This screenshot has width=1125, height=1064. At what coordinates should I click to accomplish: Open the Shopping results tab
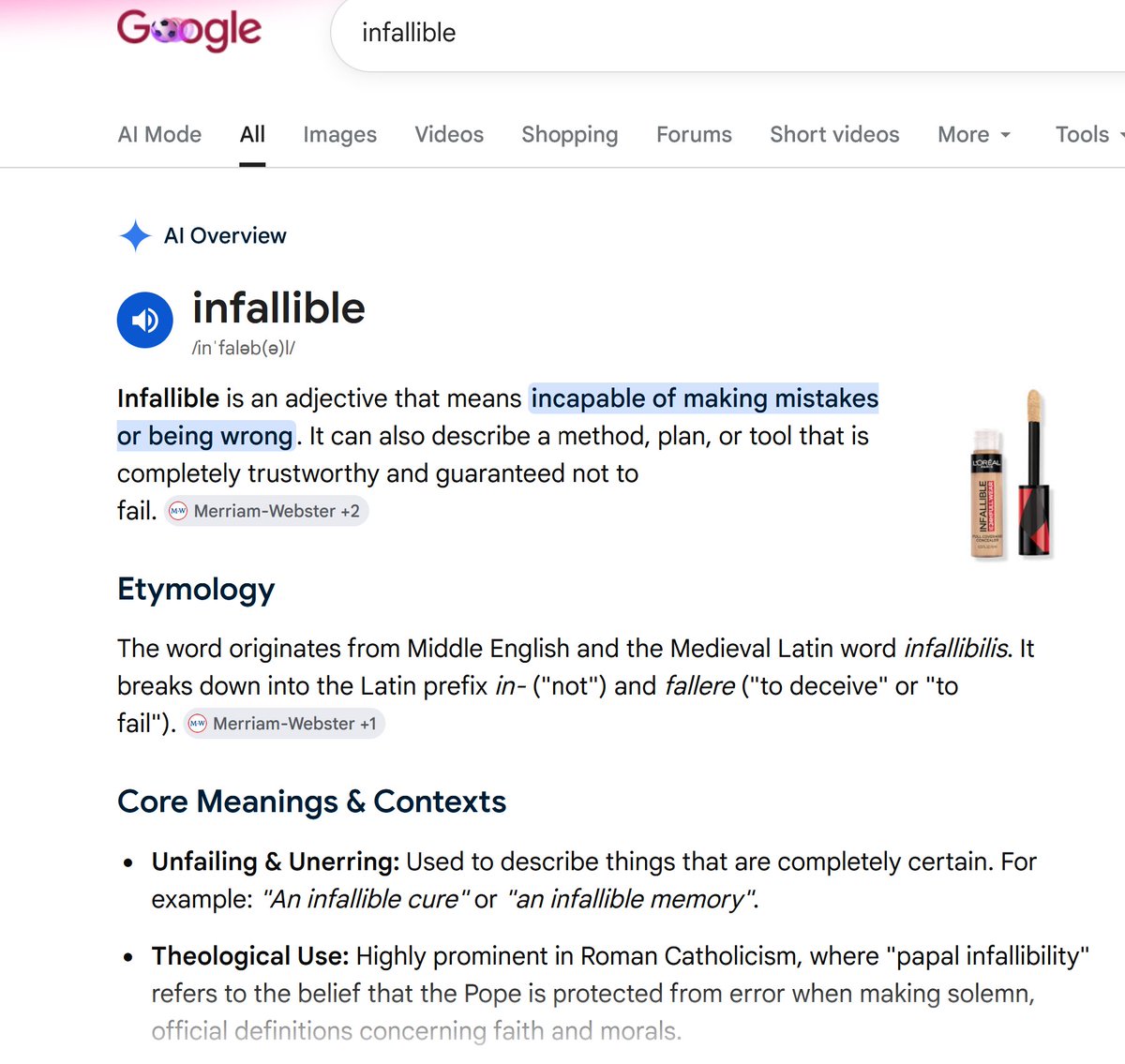(x=570, y=135)
